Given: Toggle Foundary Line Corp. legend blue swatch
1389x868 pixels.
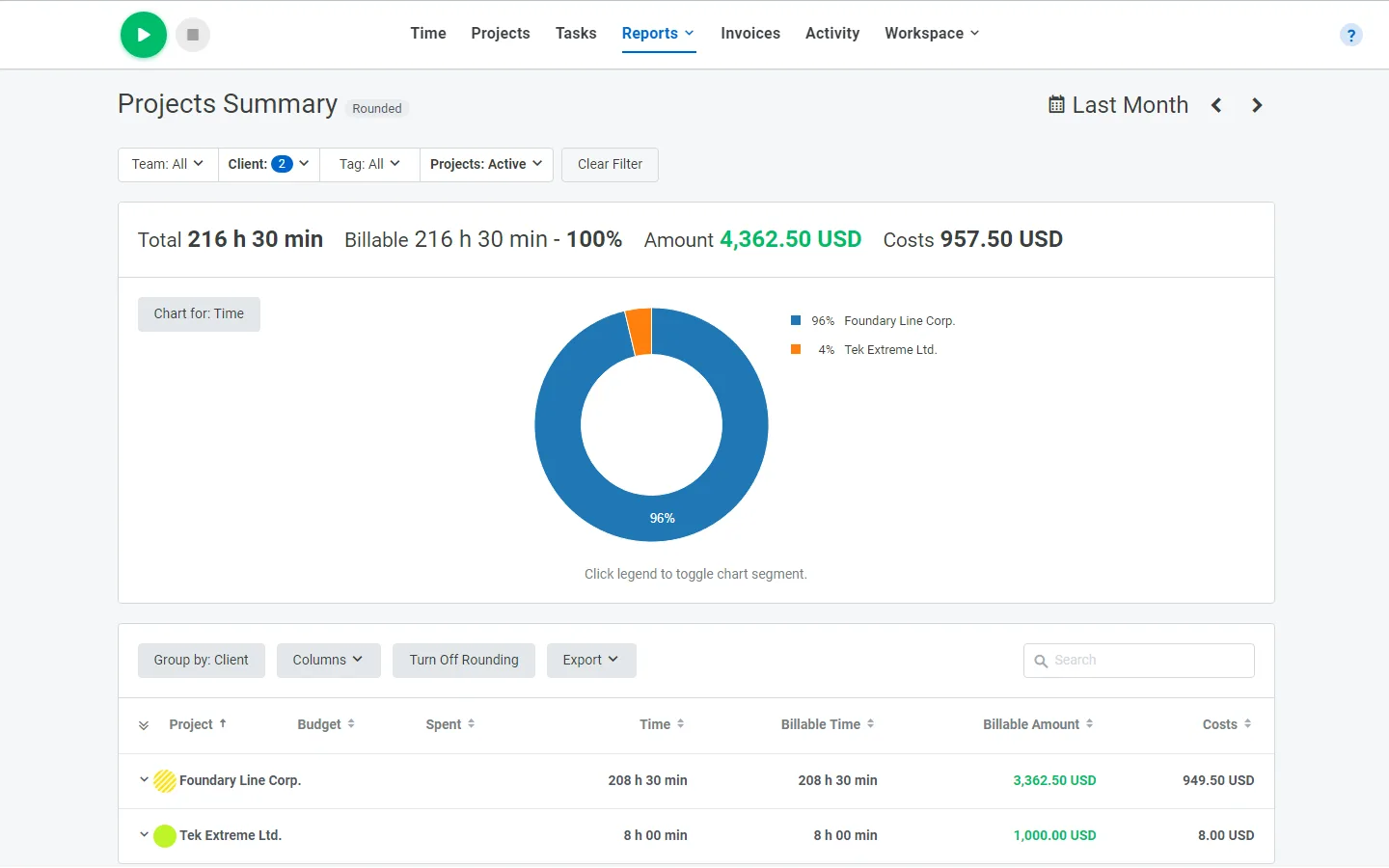Looking at the screenshot, I should click(x=796, y=320).
